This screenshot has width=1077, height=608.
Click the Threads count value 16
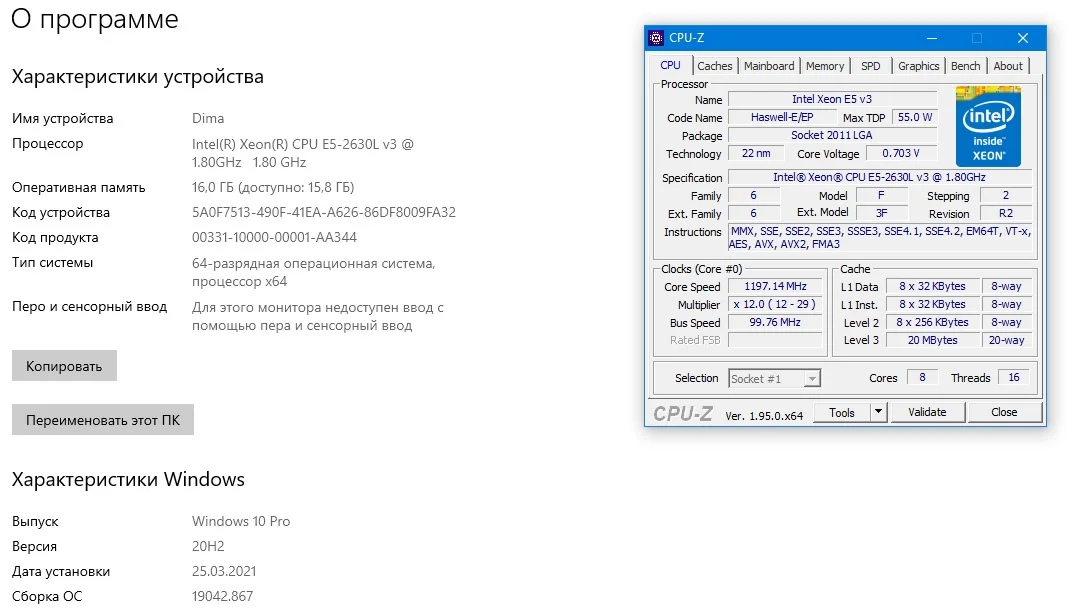coord(1014,377)
